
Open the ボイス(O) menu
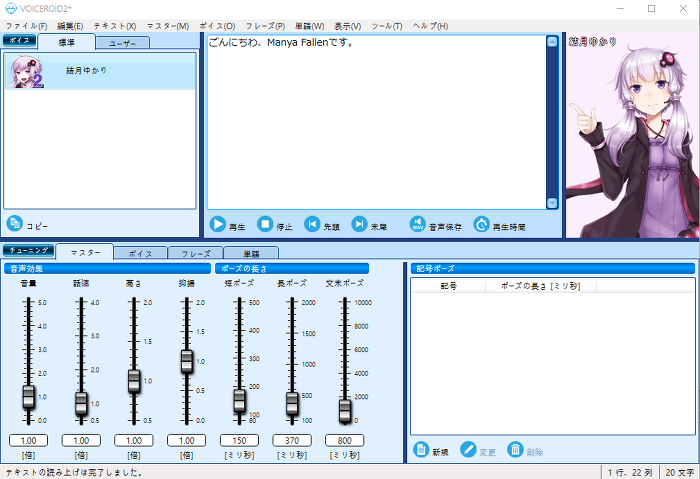(217, 26)
